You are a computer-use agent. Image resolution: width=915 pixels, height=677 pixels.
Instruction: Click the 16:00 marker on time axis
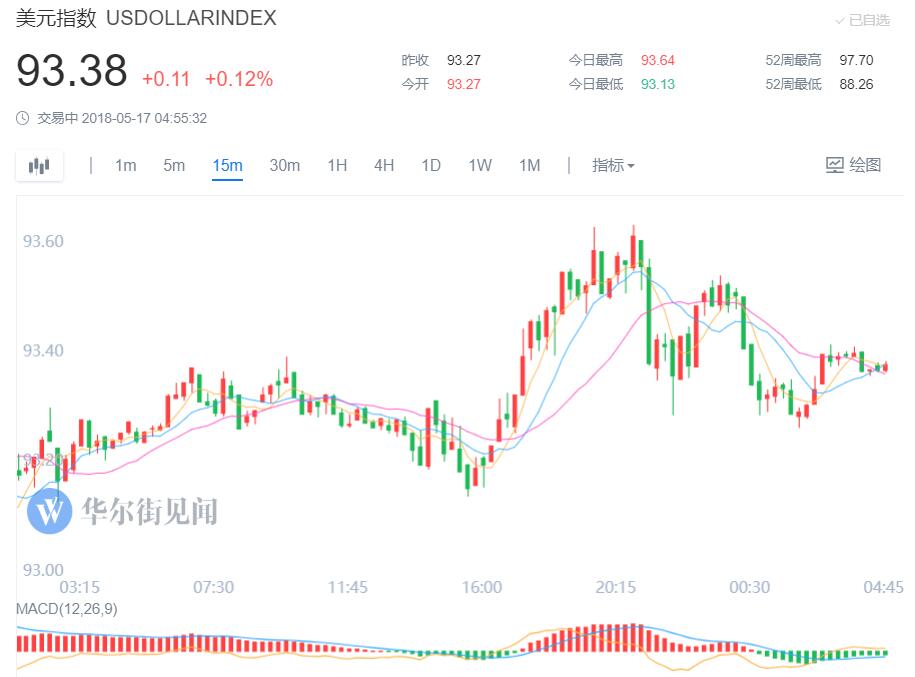481,587
